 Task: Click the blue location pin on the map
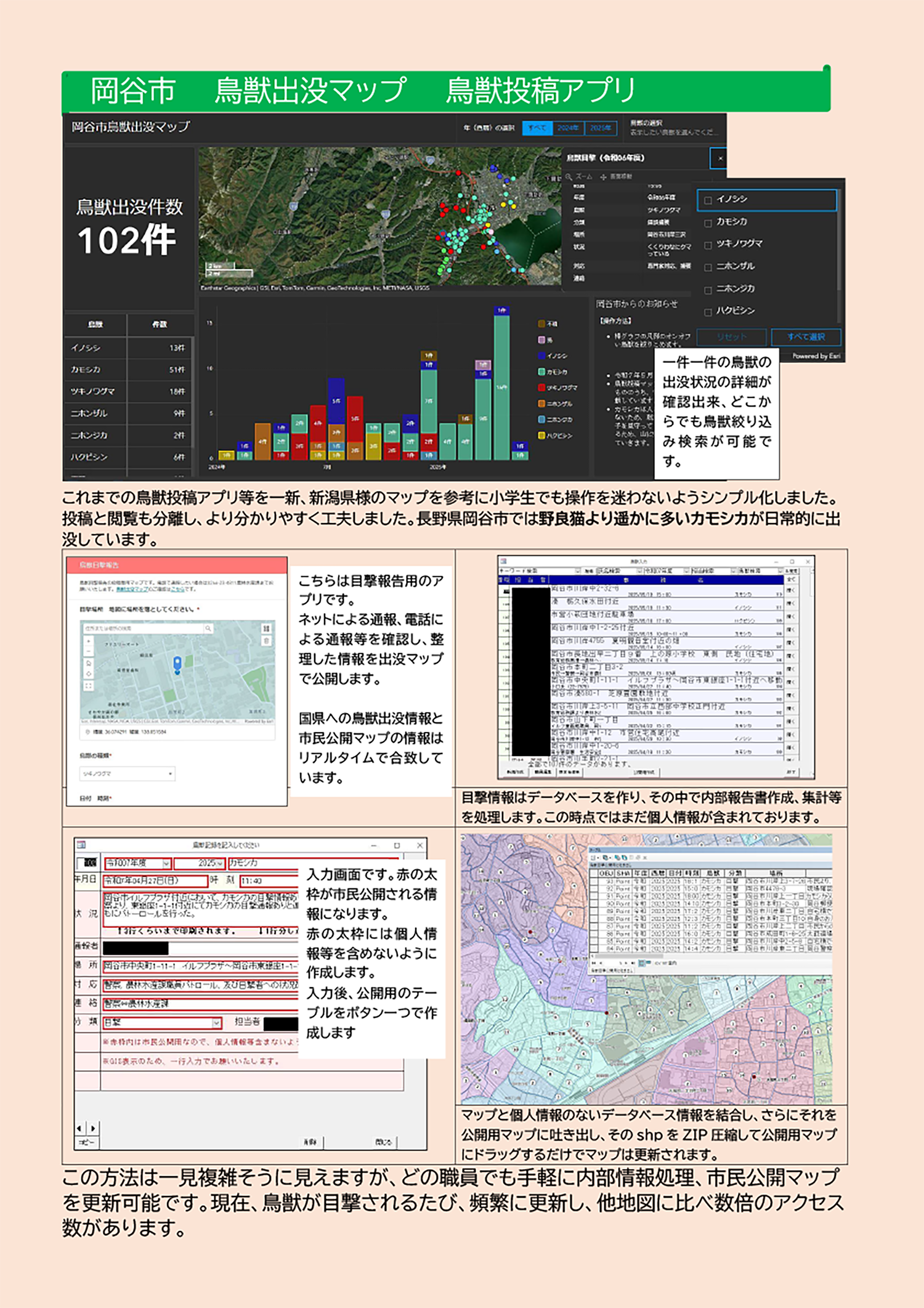click(x=177, y=664)
